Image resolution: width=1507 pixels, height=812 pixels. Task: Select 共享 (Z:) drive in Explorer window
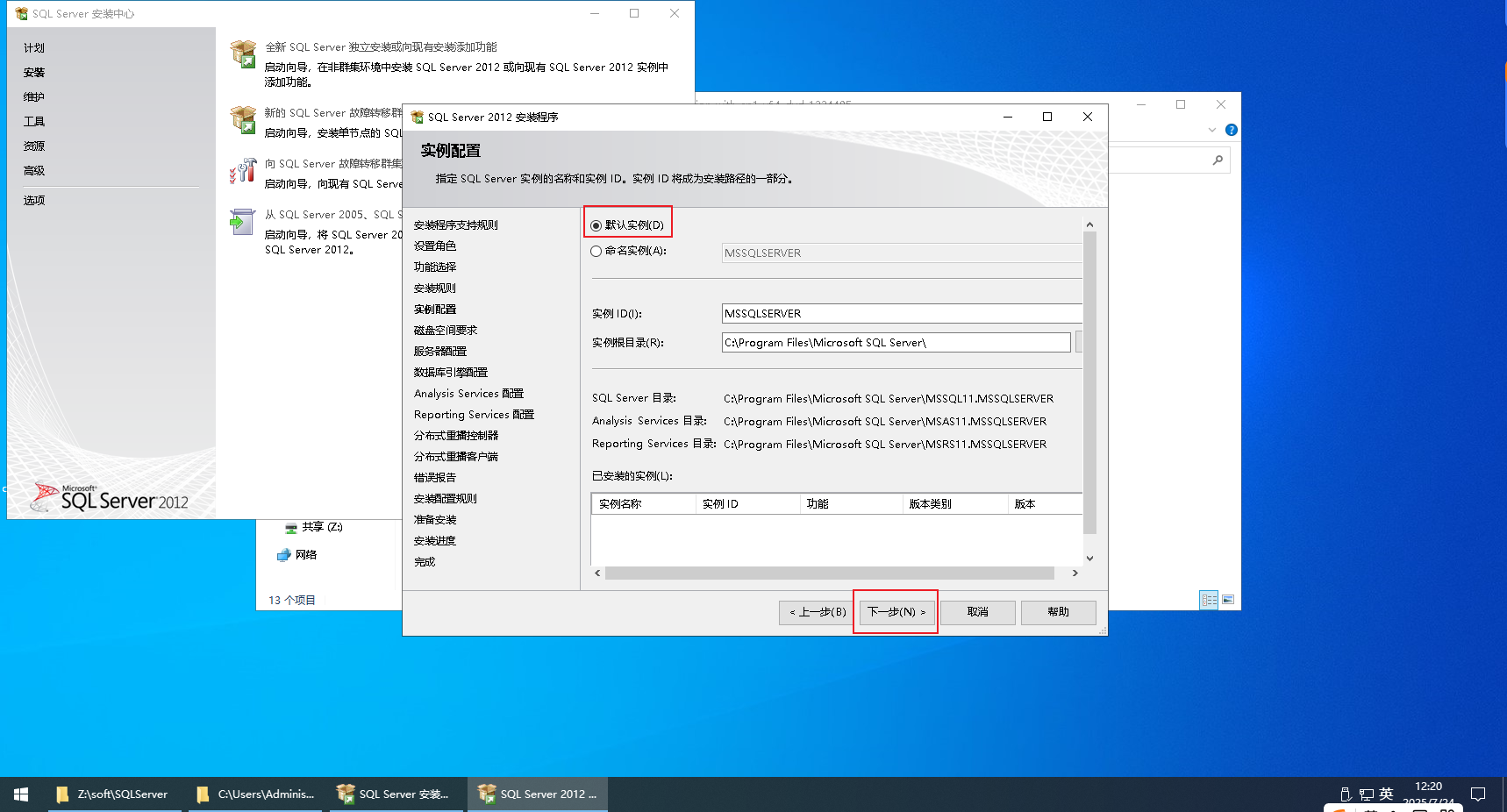[314, 527]
